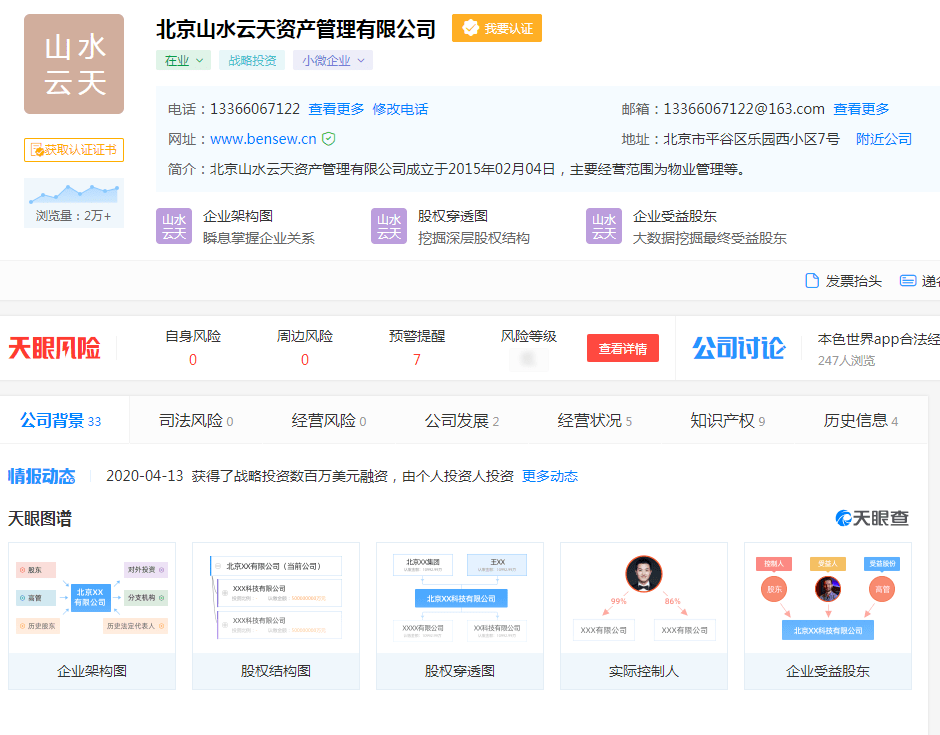Click the red 查看详情 button
This screenshot has width=940, height=735.
(623, 348)
